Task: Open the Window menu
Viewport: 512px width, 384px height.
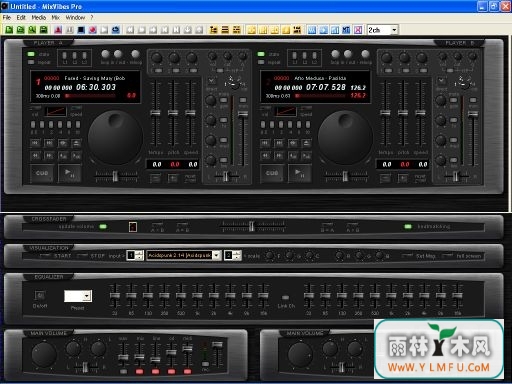Action: [x=75, y=17]
